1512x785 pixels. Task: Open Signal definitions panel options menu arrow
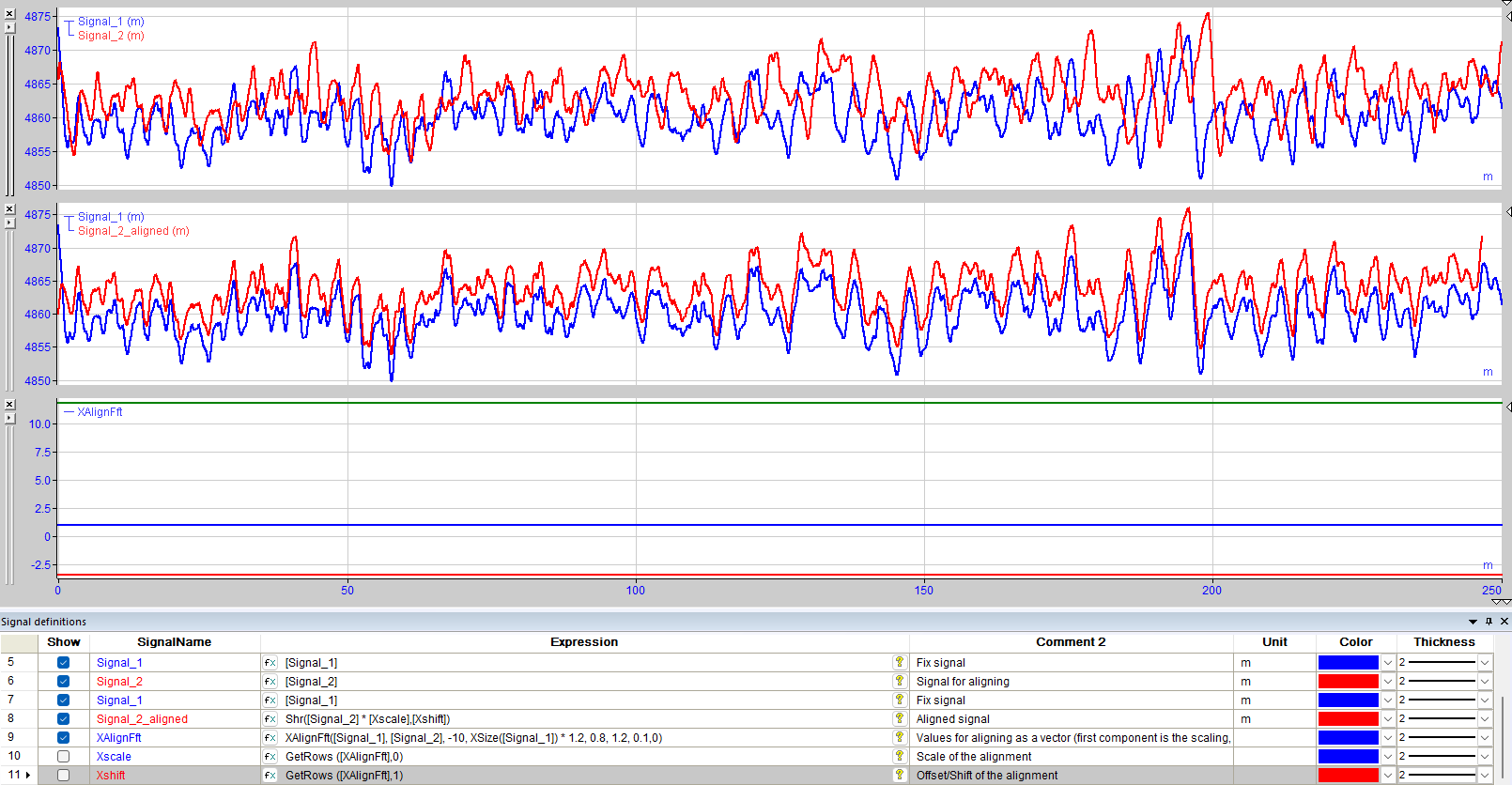tap(1473, 622)
